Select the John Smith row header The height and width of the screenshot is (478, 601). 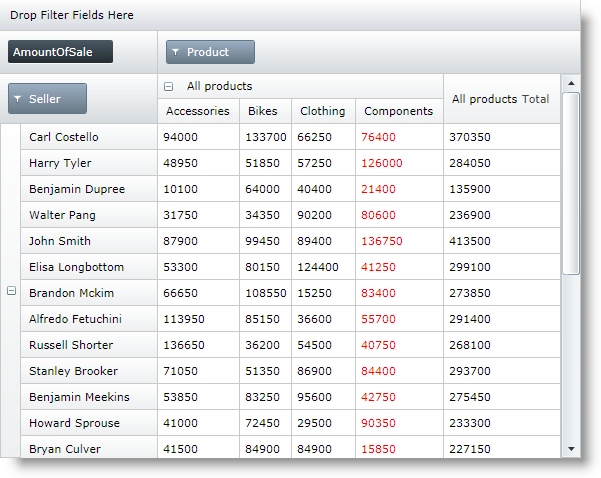(89, 241)
